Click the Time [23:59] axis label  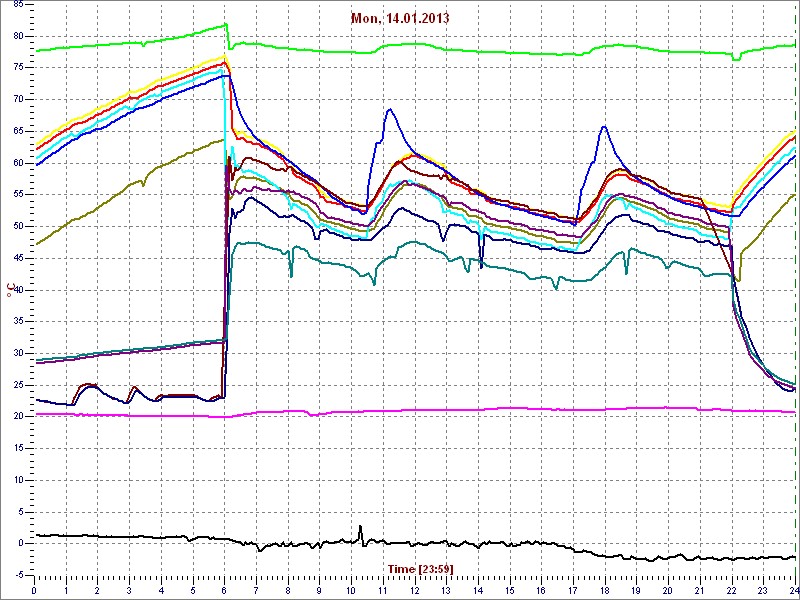(x=420, y=569)
